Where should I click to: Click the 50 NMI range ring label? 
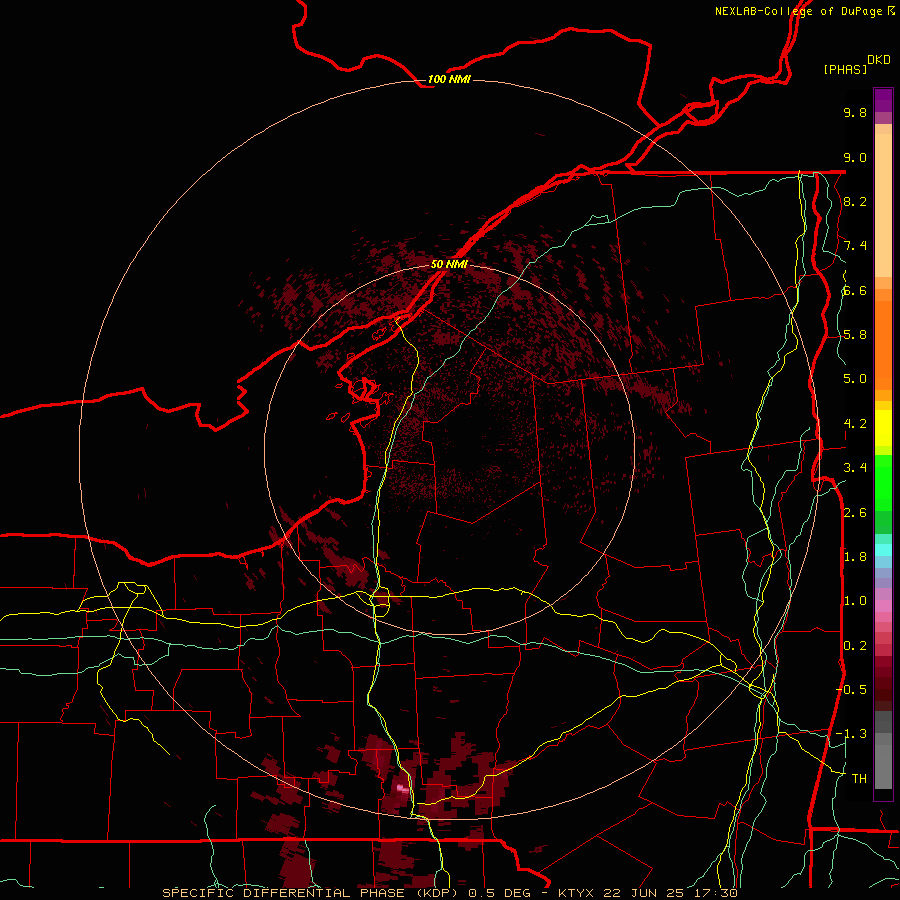pyautogui.click(x=449, y=264)
